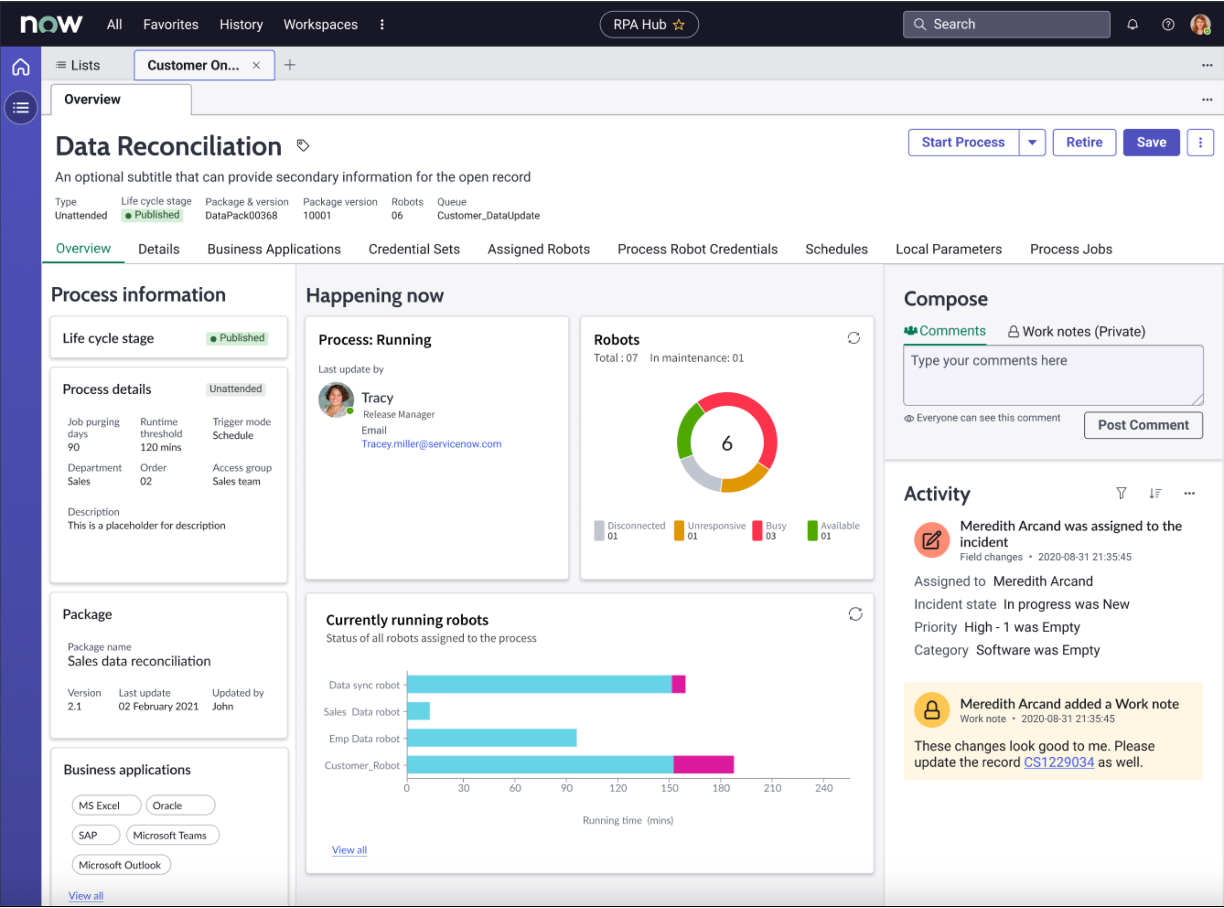
Task: Click the sort icon in Activity panel
Action: pos(1155,493)
